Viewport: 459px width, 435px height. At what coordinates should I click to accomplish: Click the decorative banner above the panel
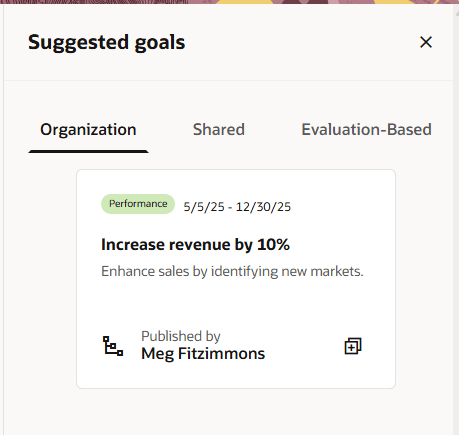click(229, 2)
